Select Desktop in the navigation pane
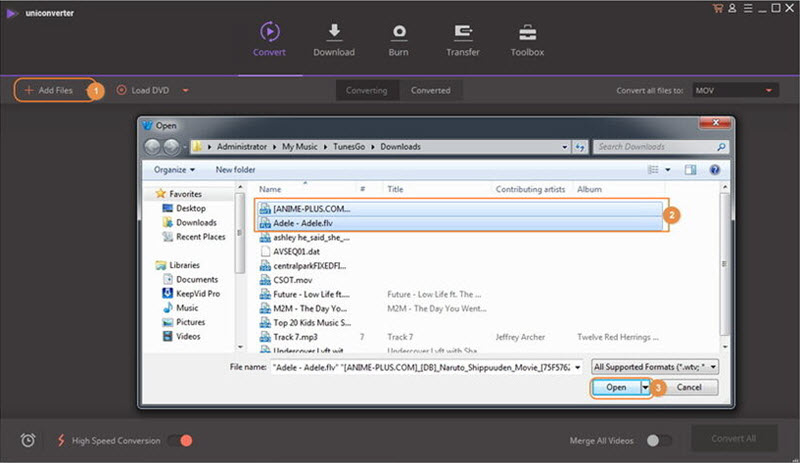Image resolution: width=800 pixels, height=463 pixels. tap(184, 208)
